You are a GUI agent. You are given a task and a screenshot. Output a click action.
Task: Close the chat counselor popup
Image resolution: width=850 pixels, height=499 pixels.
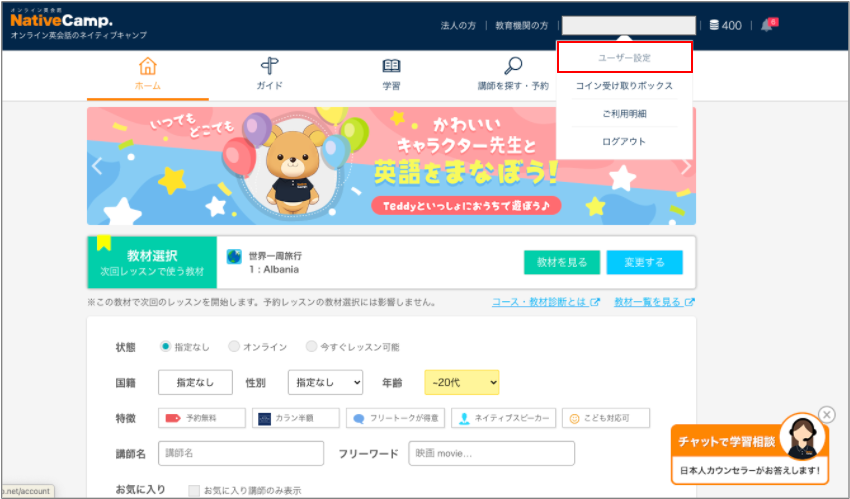click(826, 414)
